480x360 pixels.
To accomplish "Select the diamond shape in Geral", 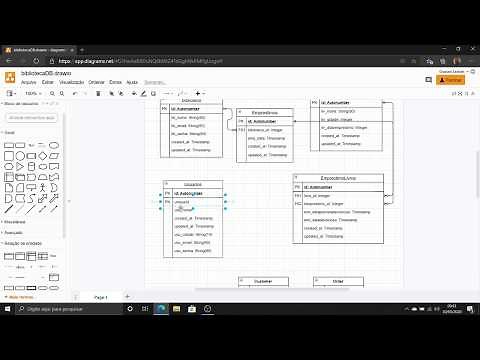I will (x=43, y=156).
